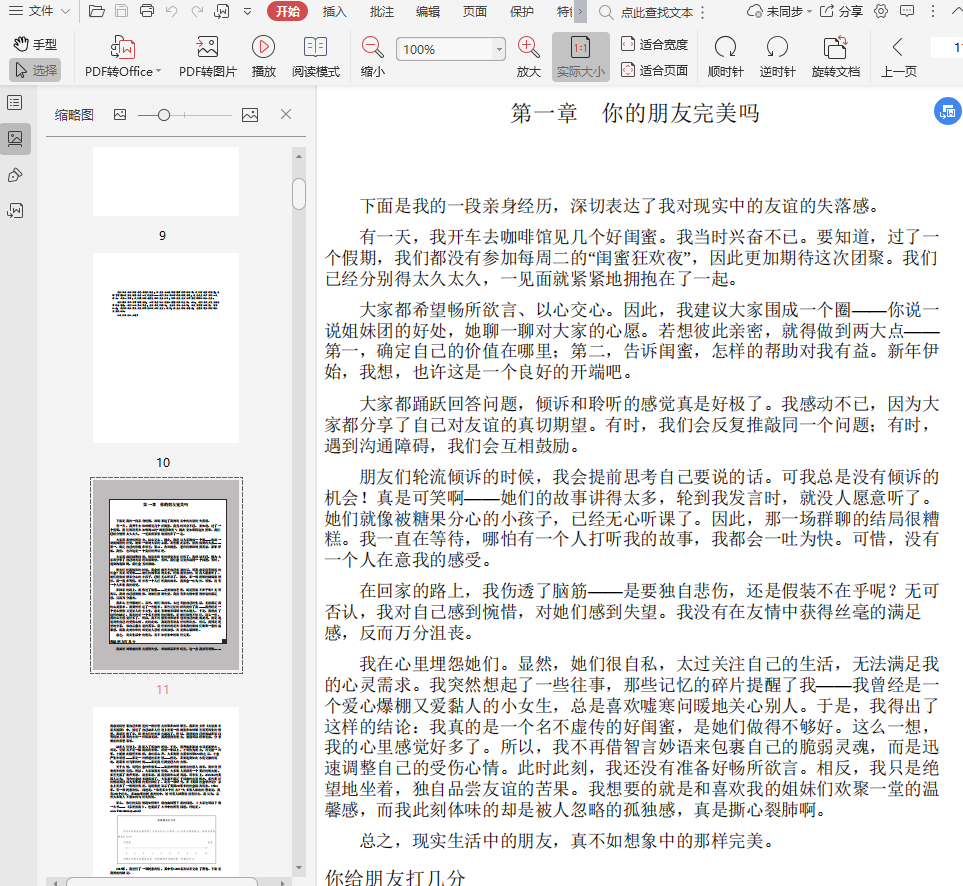Click the heading 你给朋友打几分
963x886 pixels.
[x=395, y=877]
